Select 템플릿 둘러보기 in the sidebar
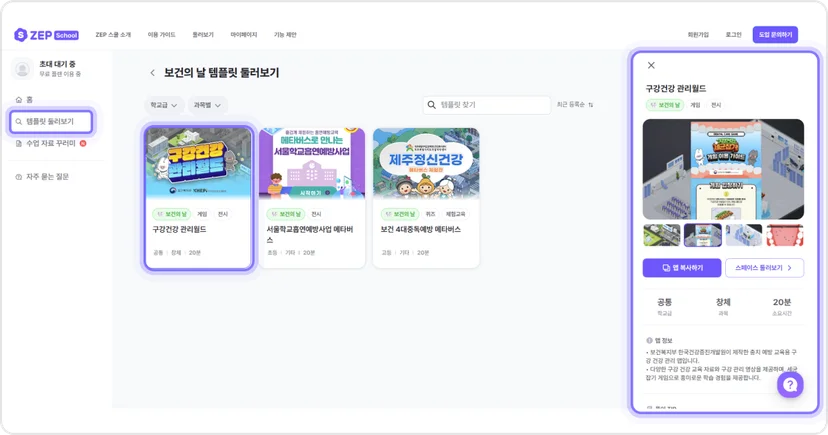 51,121
